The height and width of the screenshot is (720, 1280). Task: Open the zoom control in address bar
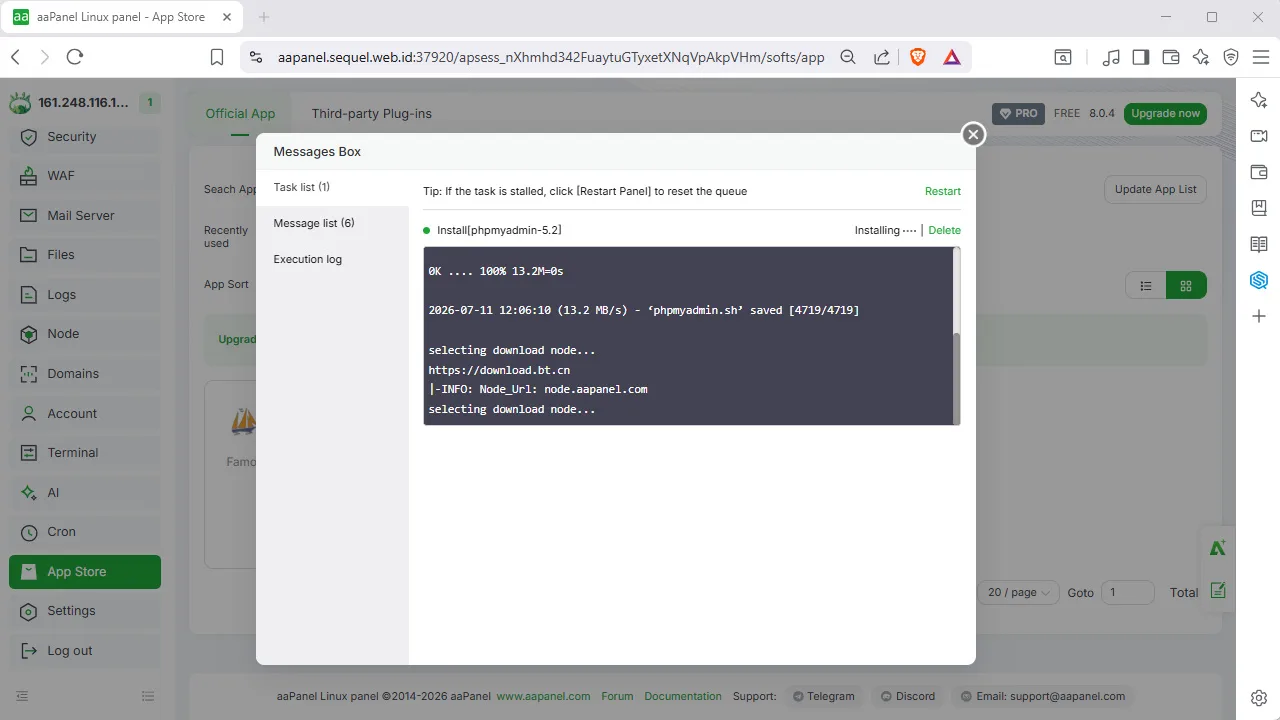click(848, 57)
